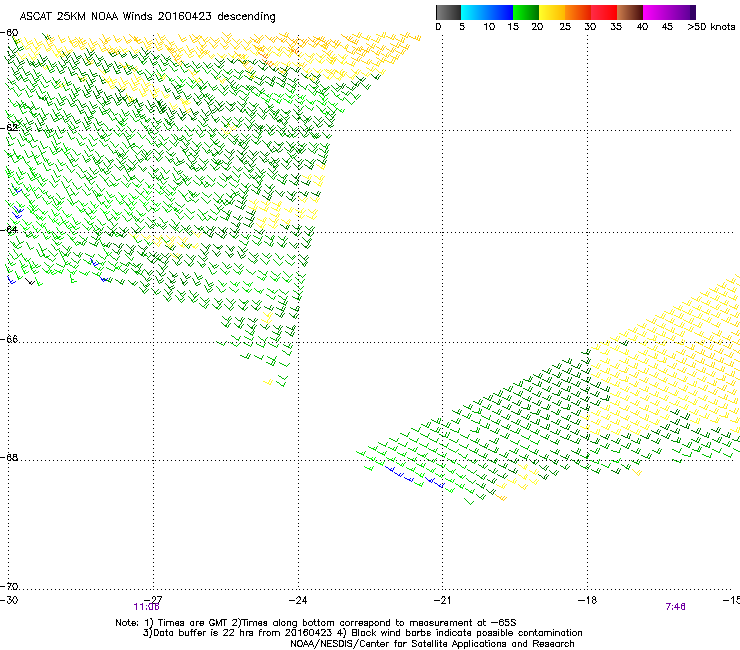Click the -64 latitude axis label

click(x=10, y=230)
